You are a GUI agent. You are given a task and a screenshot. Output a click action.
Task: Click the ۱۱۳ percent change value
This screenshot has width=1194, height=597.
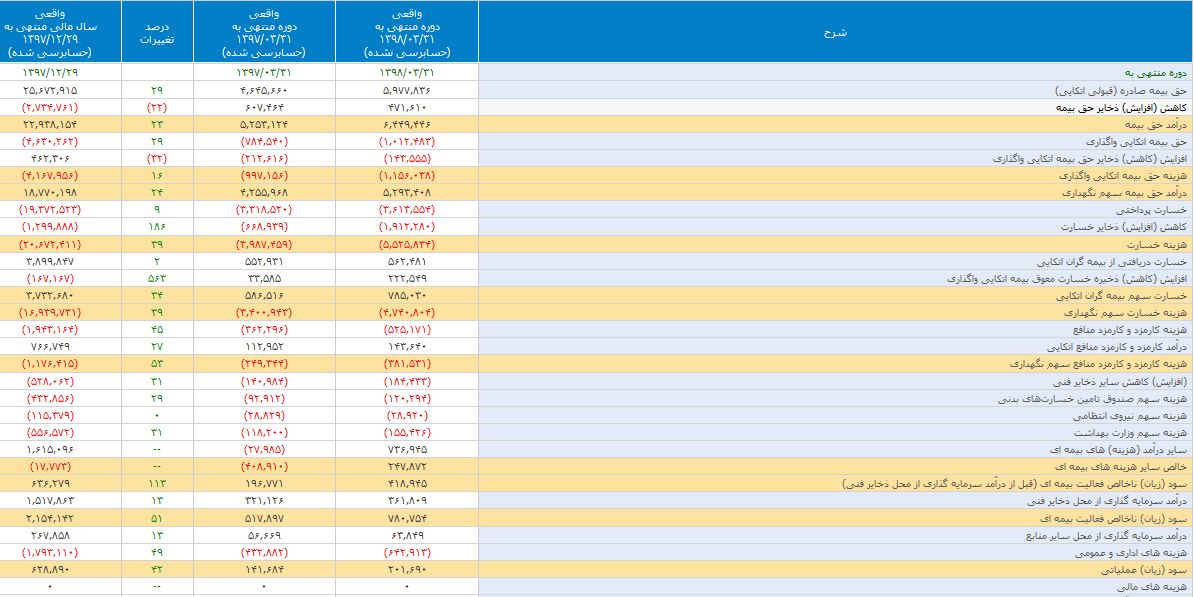click(157, 484)
